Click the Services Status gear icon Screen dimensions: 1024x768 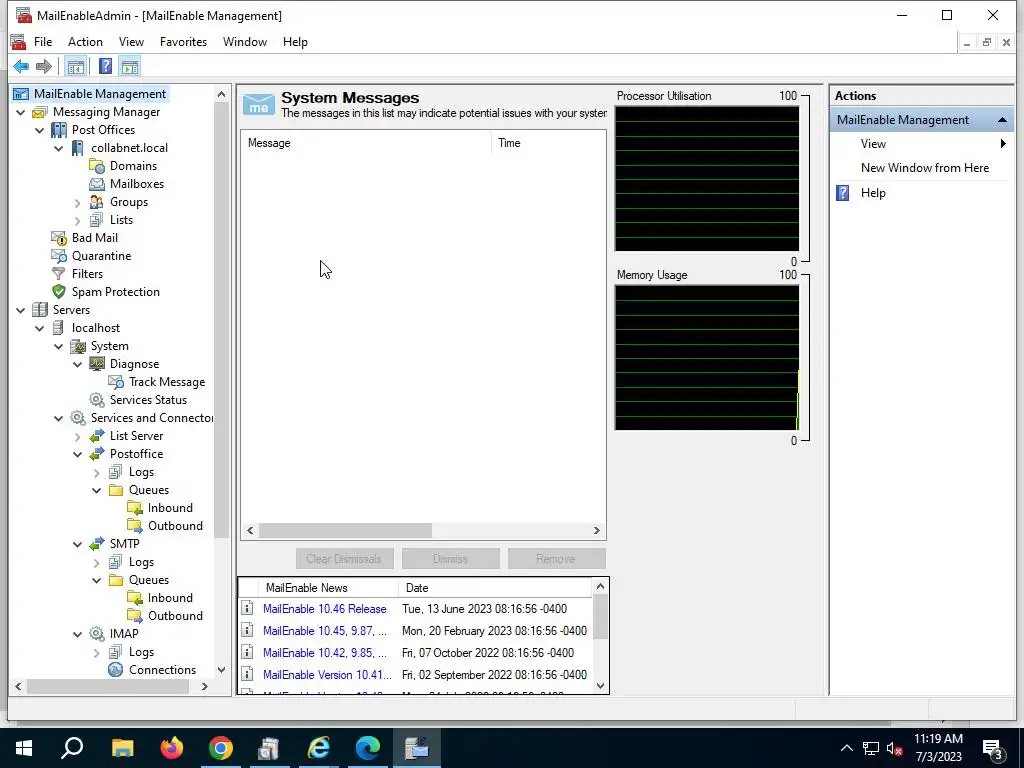[x=97, y=400]
